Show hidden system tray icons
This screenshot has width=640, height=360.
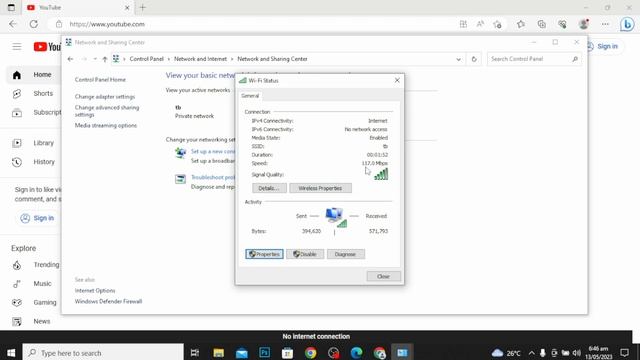pos(531,353)
